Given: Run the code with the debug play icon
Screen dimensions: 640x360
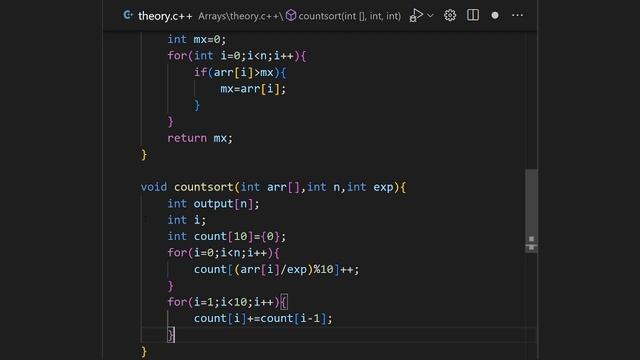Looking at the screenshot, I should coord(416,16).
